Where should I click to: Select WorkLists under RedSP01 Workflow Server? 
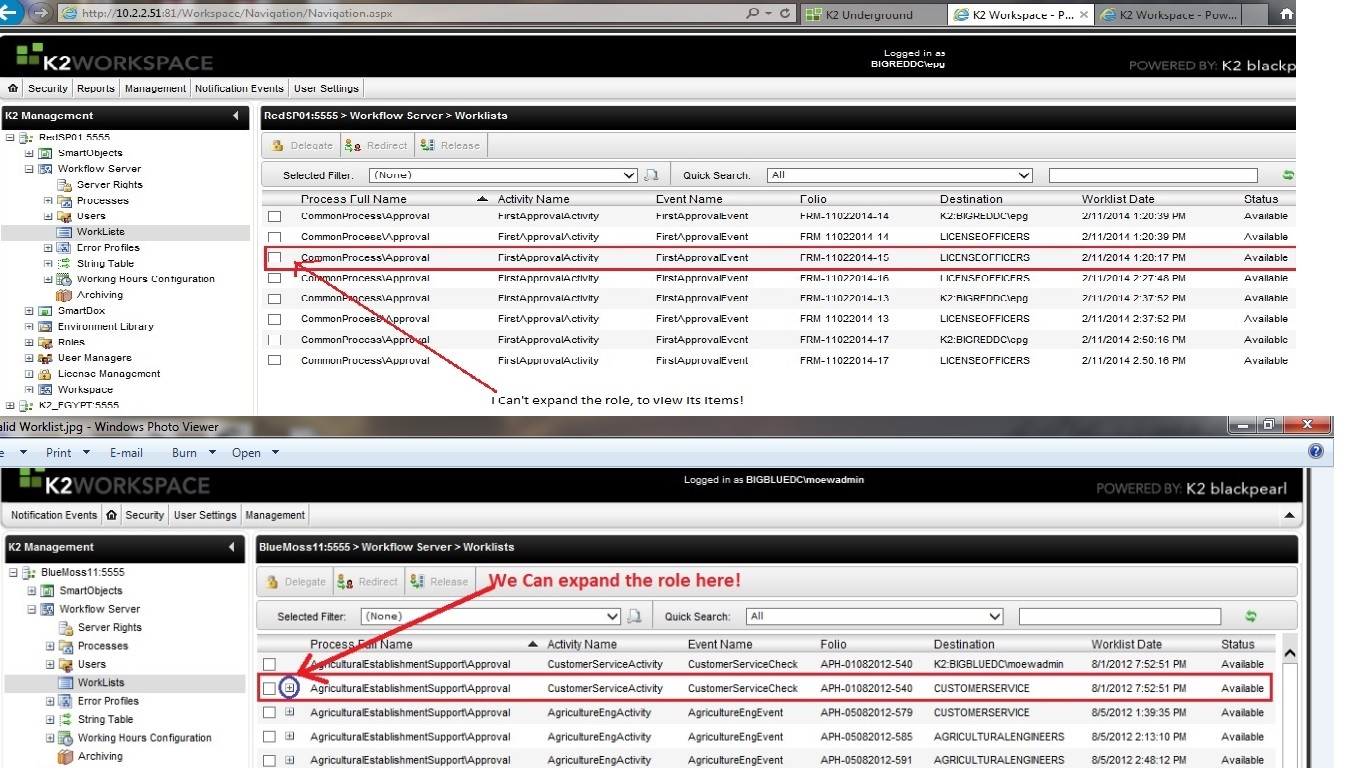coord(100,232)
